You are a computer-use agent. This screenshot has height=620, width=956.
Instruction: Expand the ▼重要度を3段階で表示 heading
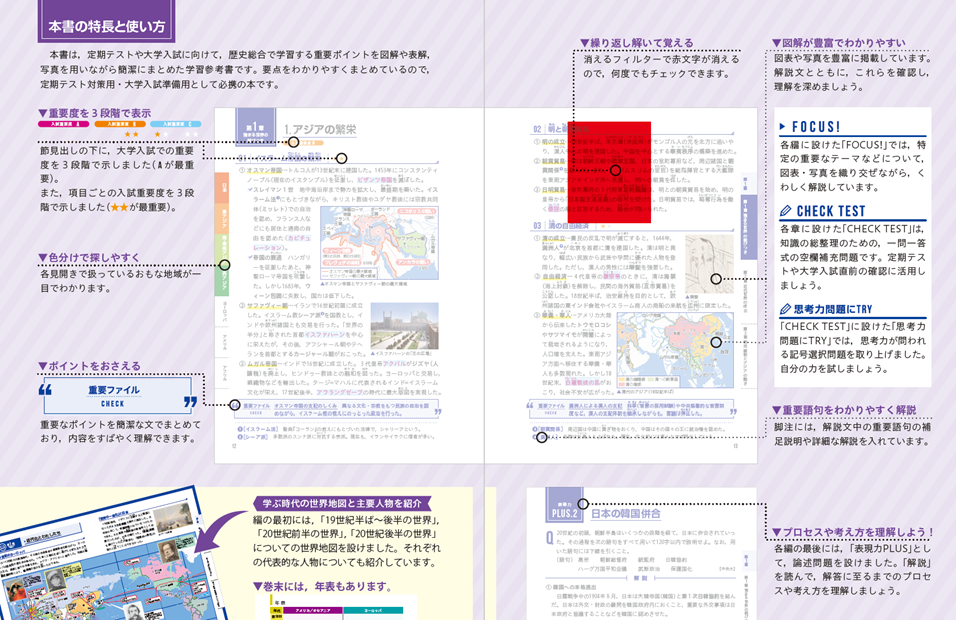point(95,113)
